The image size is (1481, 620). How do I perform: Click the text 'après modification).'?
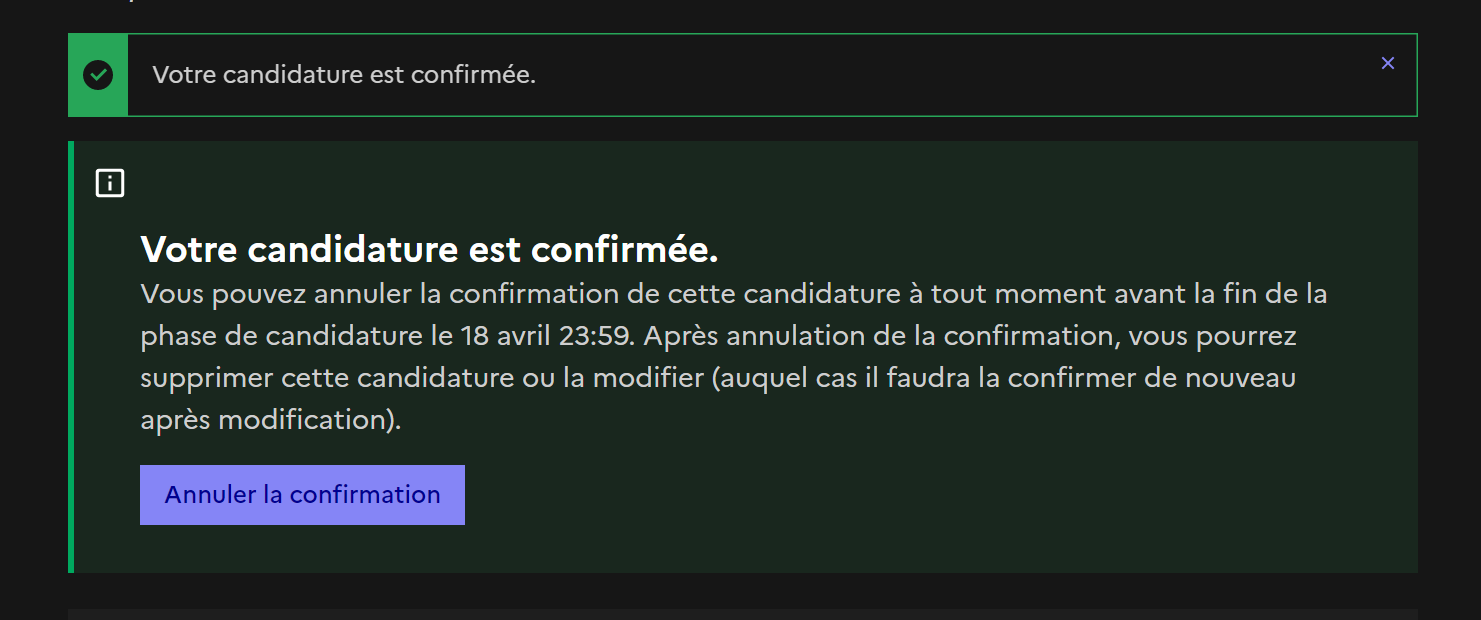(x=270, y=420)
